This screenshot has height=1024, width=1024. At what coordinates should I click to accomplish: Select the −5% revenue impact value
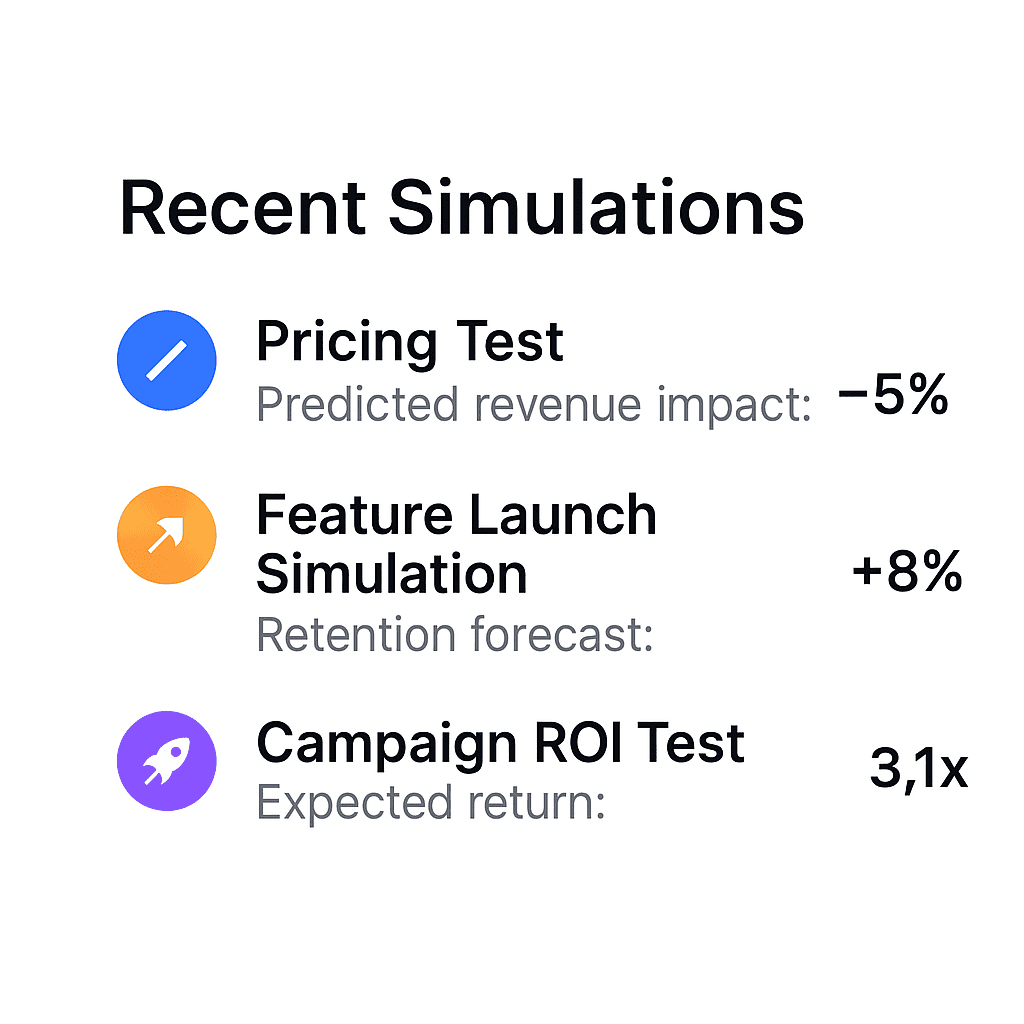tap(892, 397)
